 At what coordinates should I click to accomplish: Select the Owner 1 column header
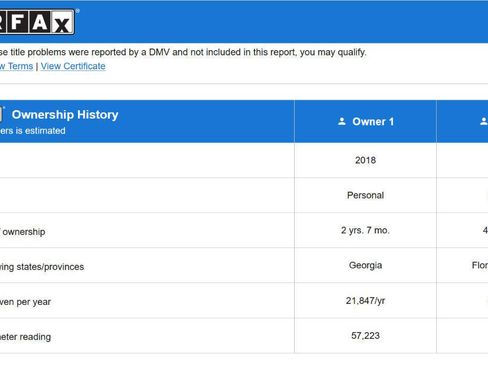coord(365,121)
